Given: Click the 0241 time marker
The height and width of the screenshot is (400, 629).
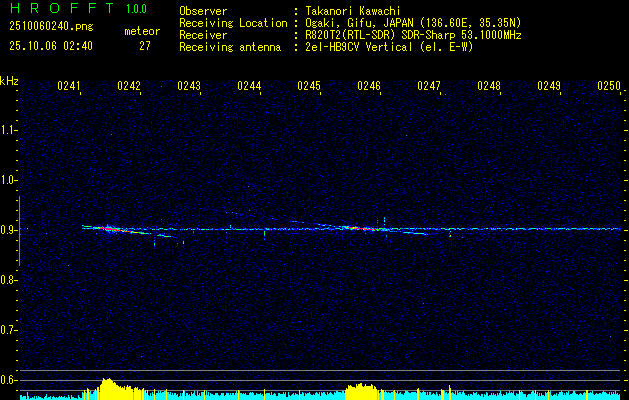Looking at the screenshot, I should click(69, 86).
